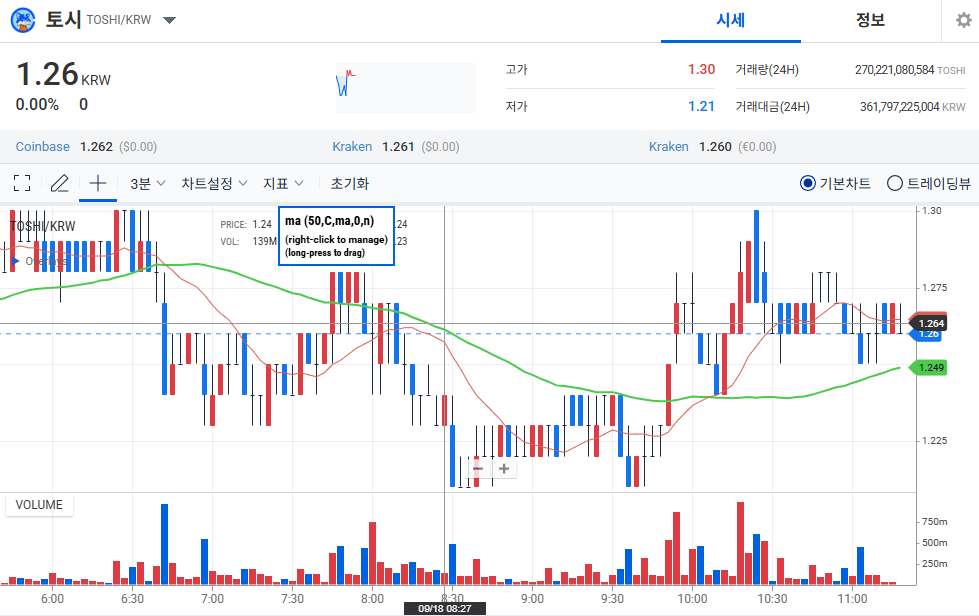Switch to the 시세 tab

point(730,20)
